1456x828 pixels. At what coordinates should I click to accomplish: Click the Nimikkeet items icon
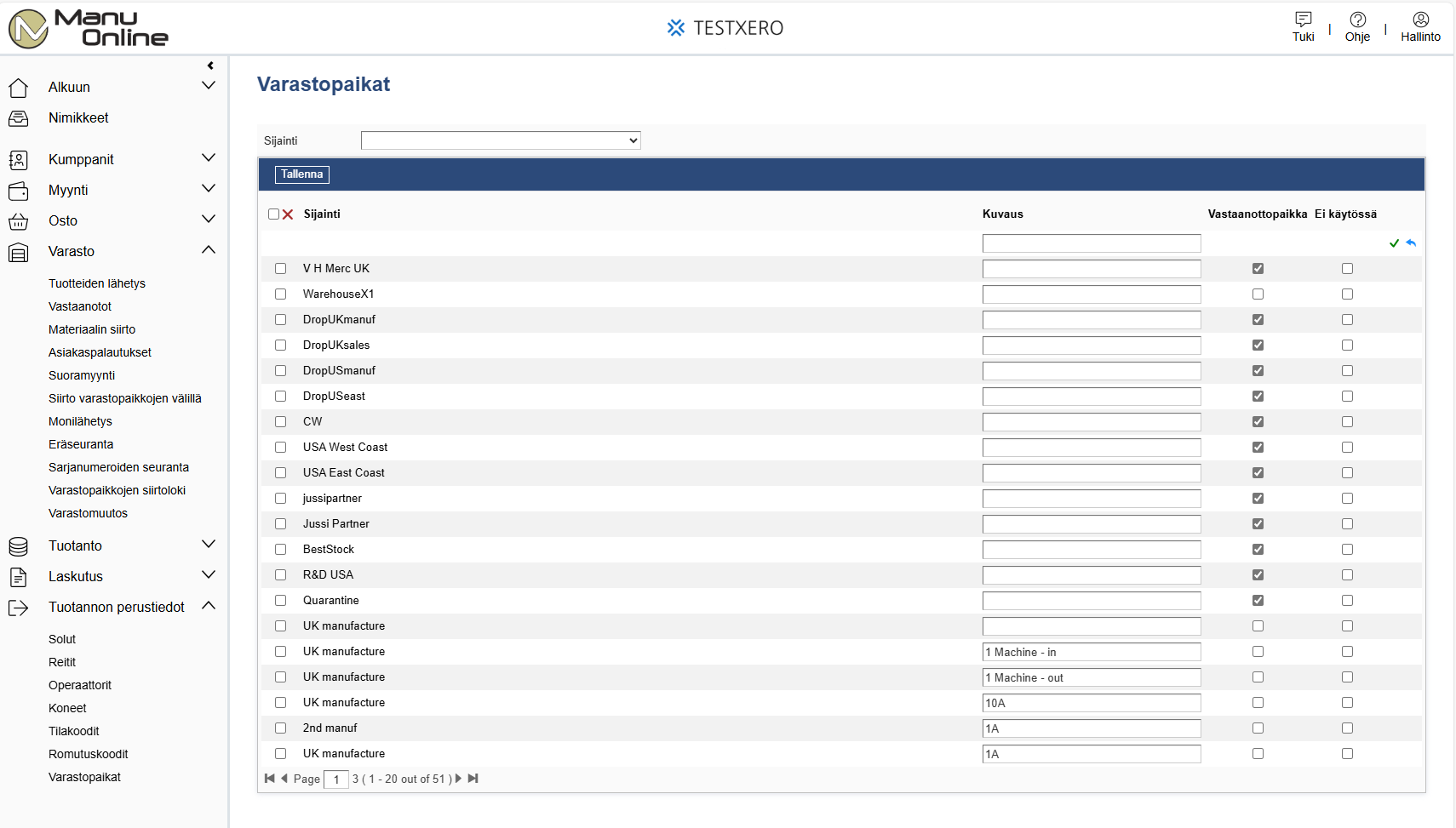tap(18, 118)
